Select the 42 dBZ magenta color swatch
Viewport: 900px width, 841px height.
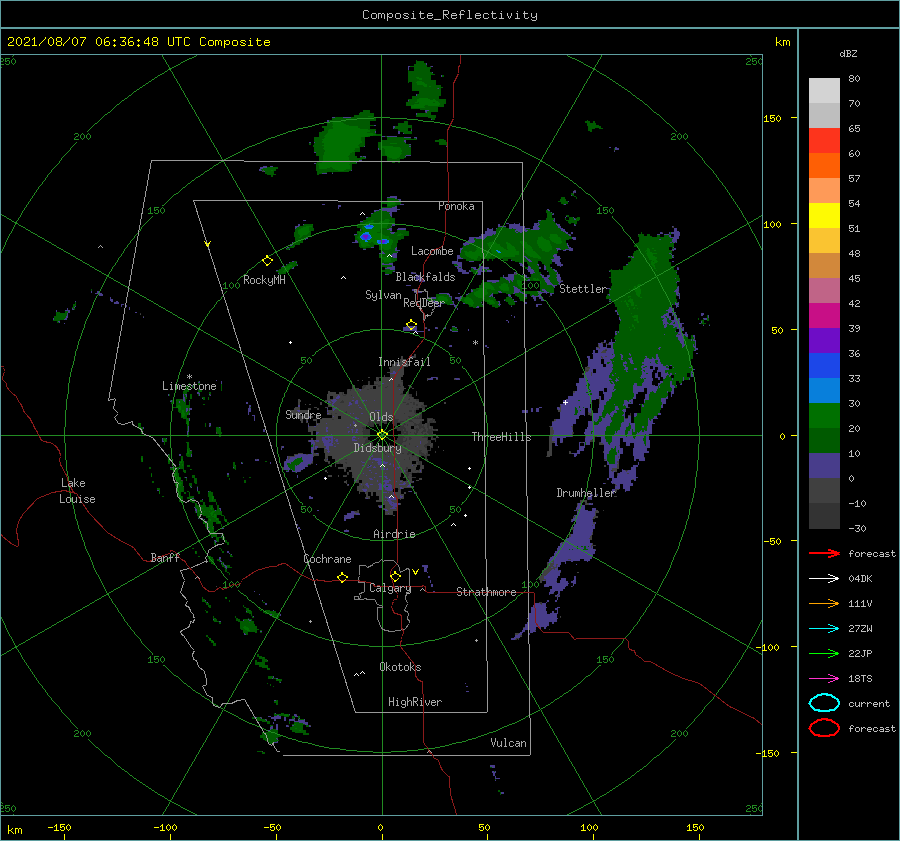[x=824, y=315]
